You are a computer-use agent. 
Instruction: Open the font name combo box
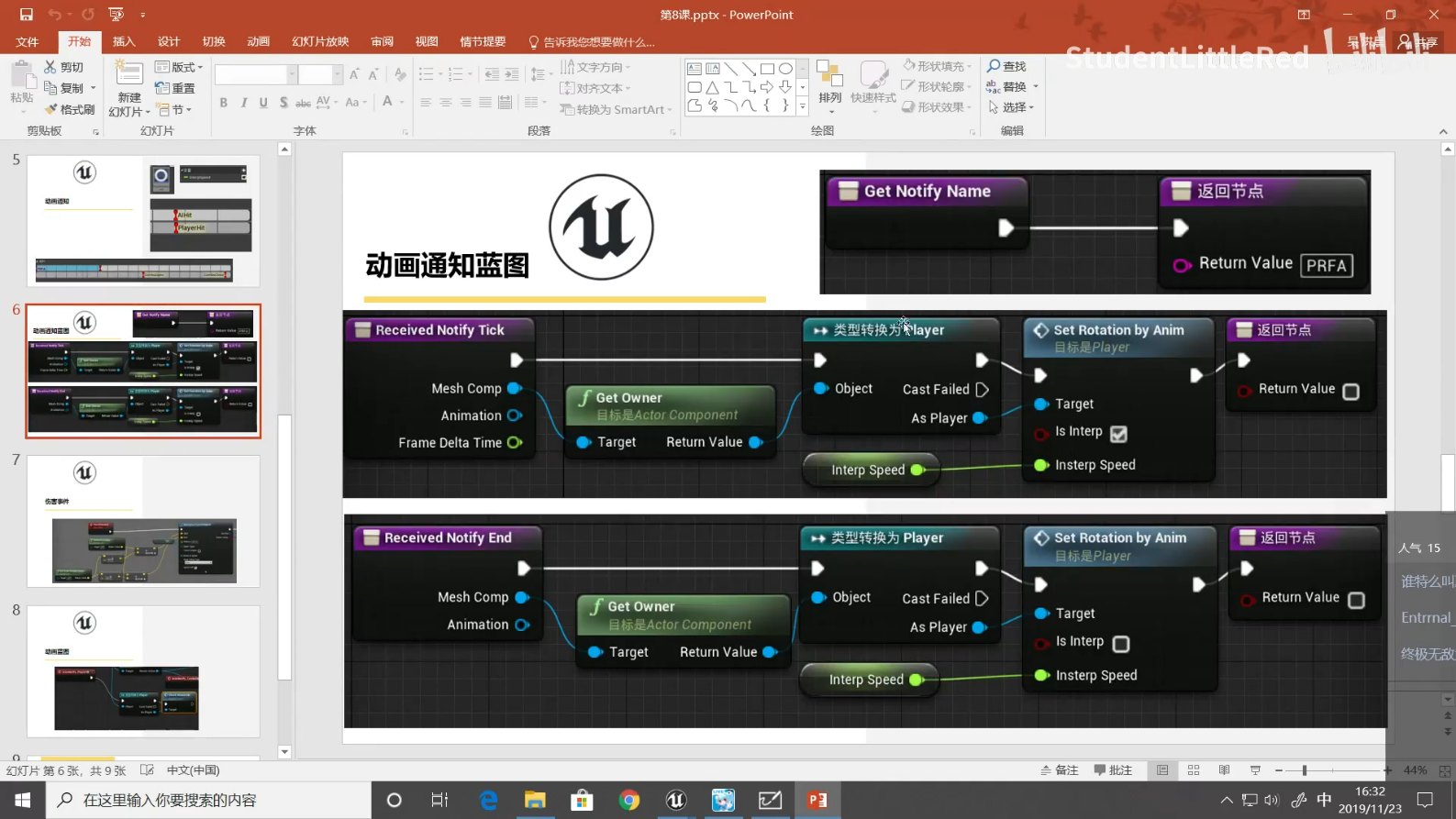point(256,74)
